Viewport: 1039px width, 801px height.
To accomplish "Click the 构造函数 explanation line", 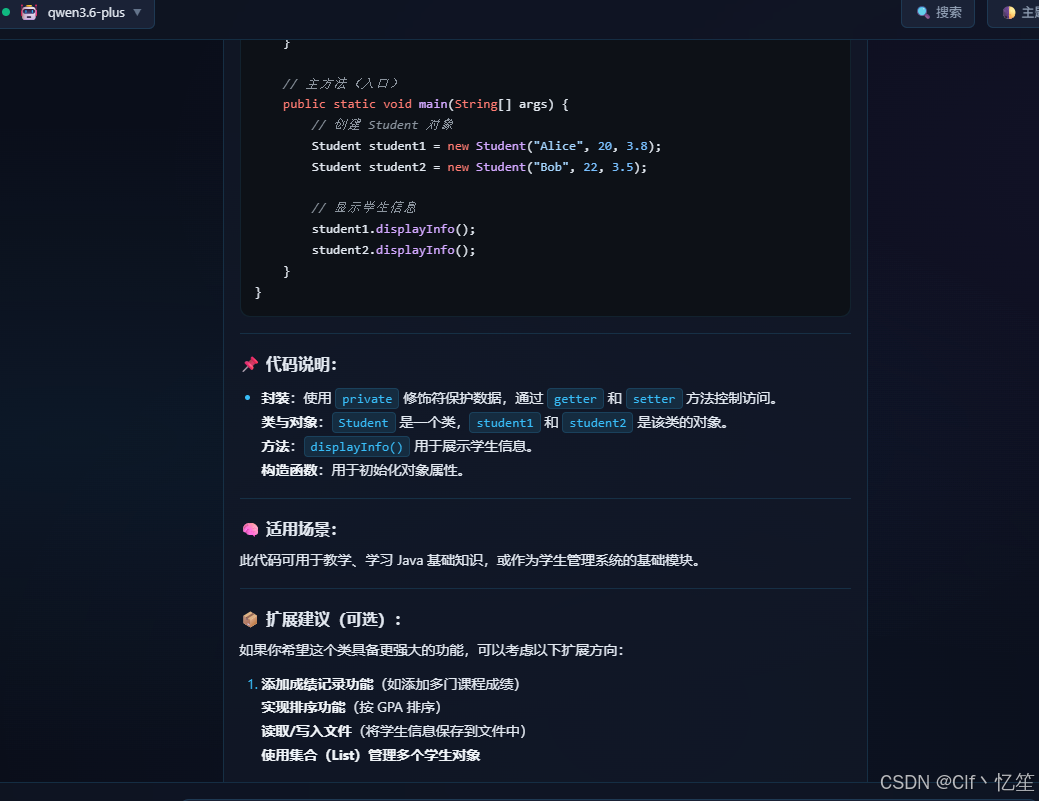I will point(362,470).
